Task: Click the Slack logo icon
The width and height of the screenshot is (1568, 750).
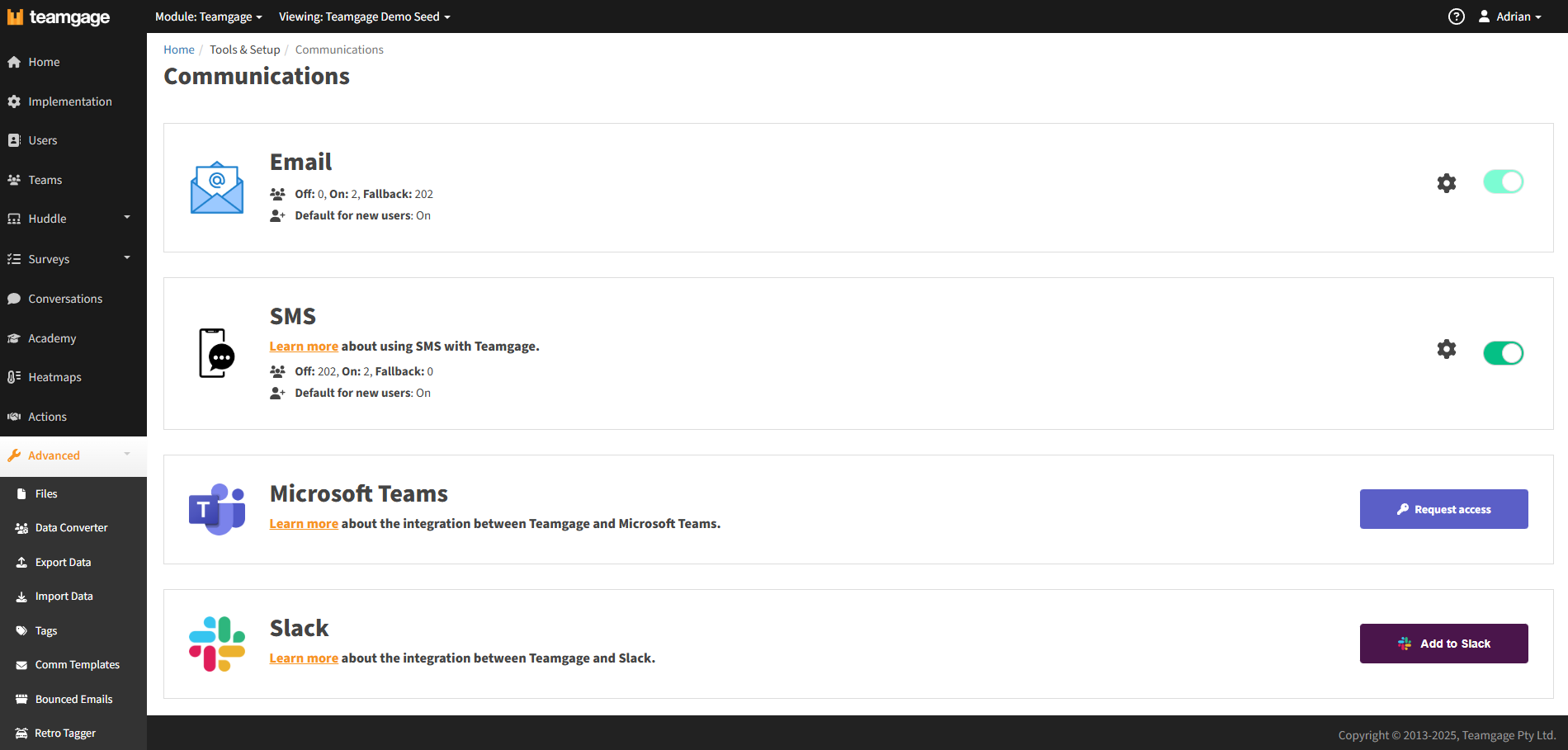Action: pyautogui.click(x=217, y=644)
